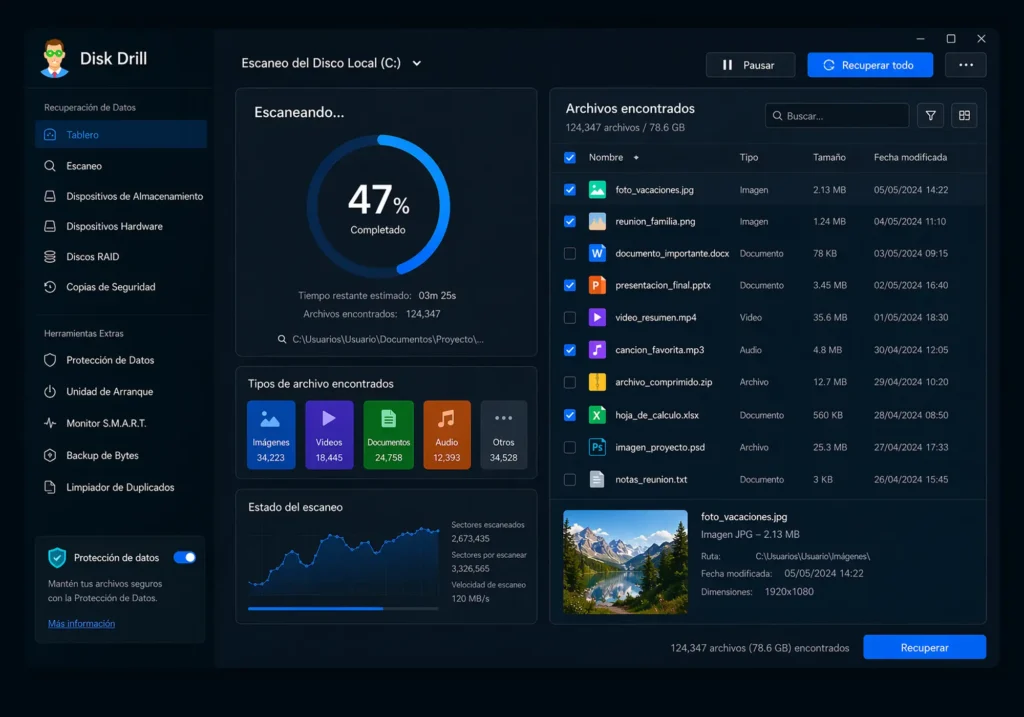Click the filter funnel icon

pyautogui.click(x=930, y=116)
